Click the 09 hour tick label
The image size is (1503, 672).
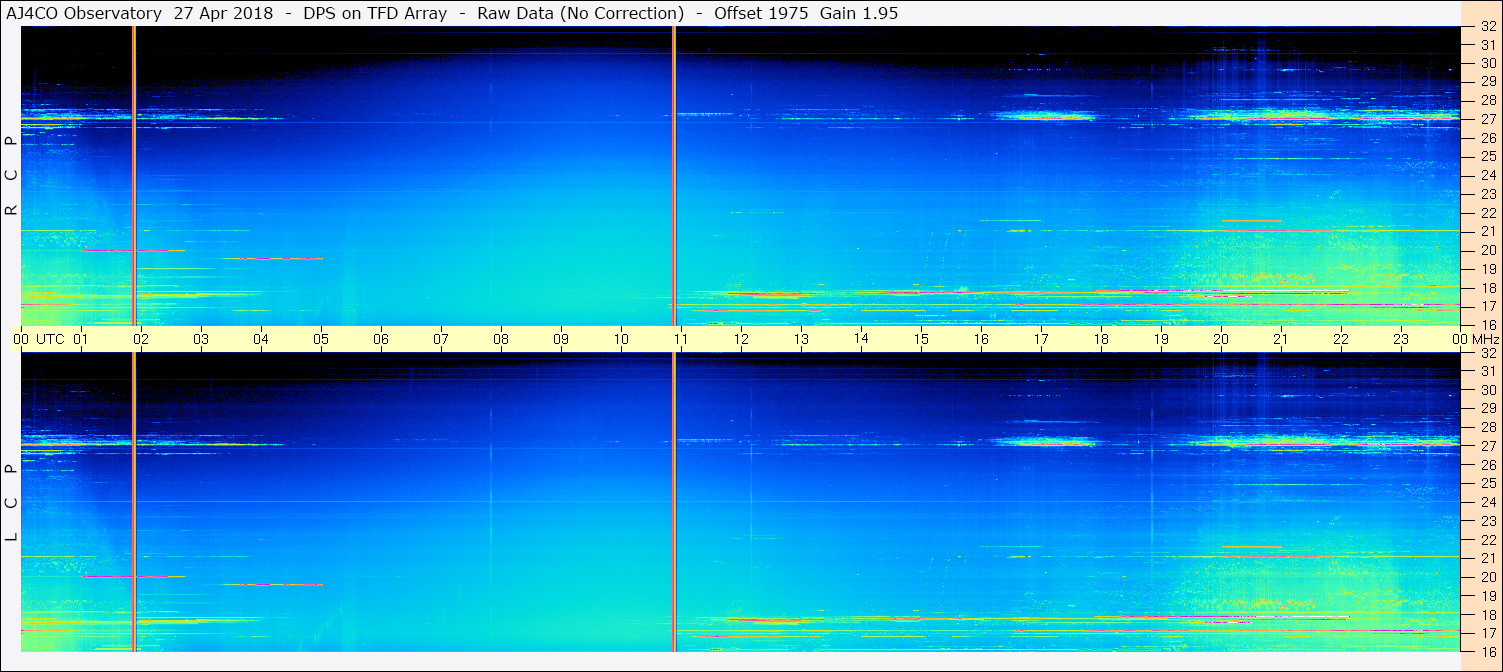tap(561, 339)
